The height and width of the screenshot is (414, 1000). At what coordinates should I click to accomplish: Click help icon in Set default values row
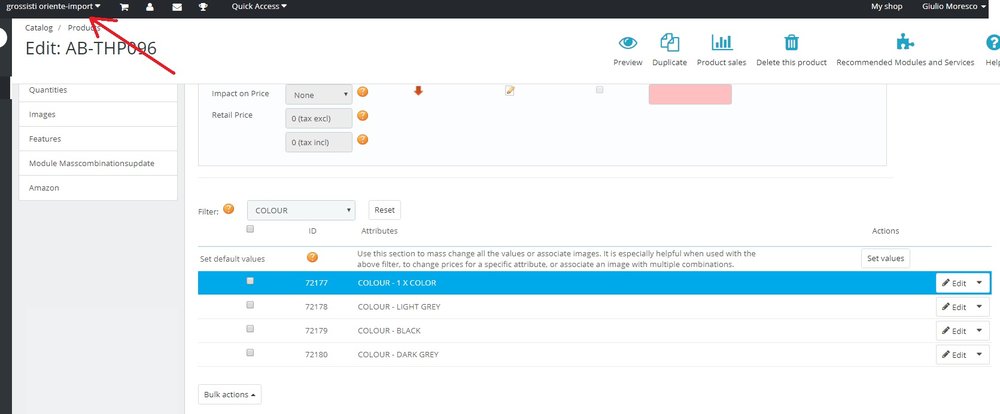[x=312, y=257]
